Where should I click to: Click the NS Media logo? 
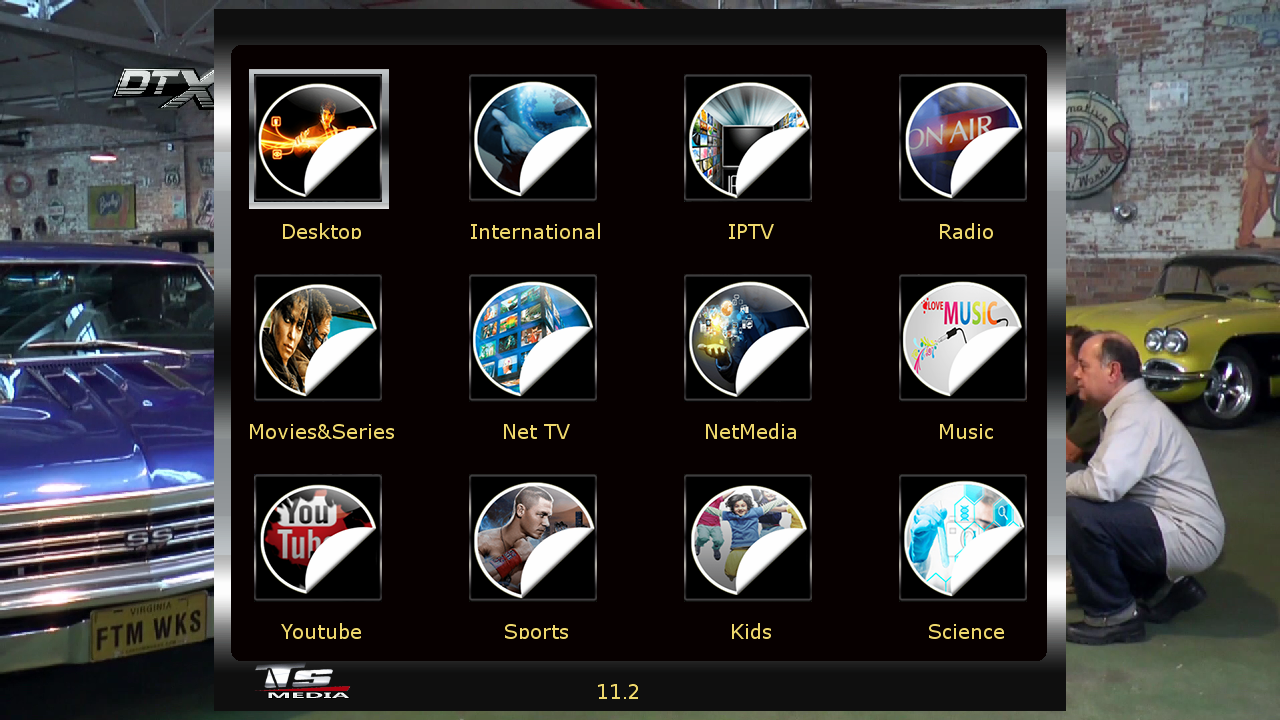[x=302, y=682]
